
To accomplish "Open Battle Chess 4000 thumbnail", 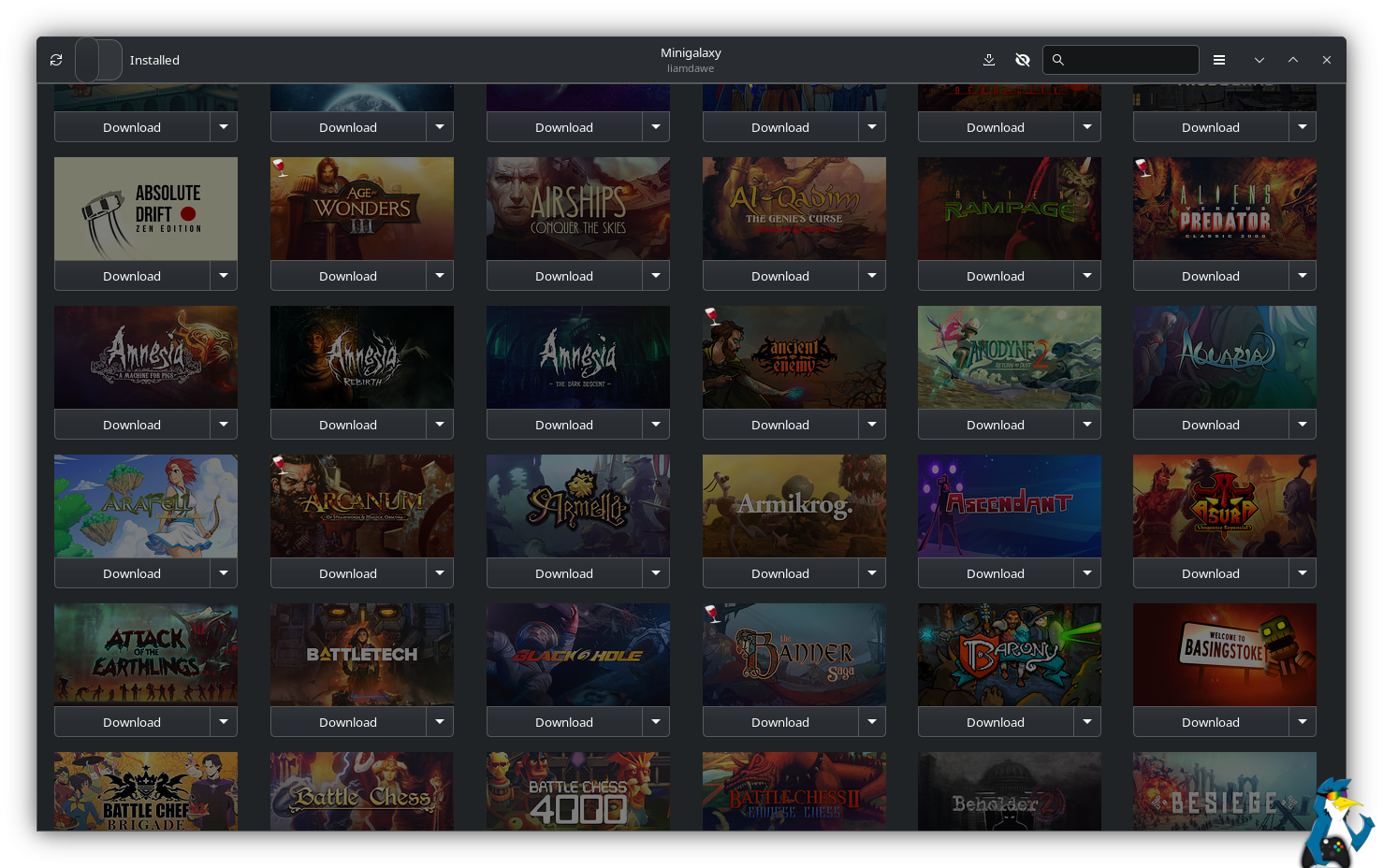I will point(578,791).
